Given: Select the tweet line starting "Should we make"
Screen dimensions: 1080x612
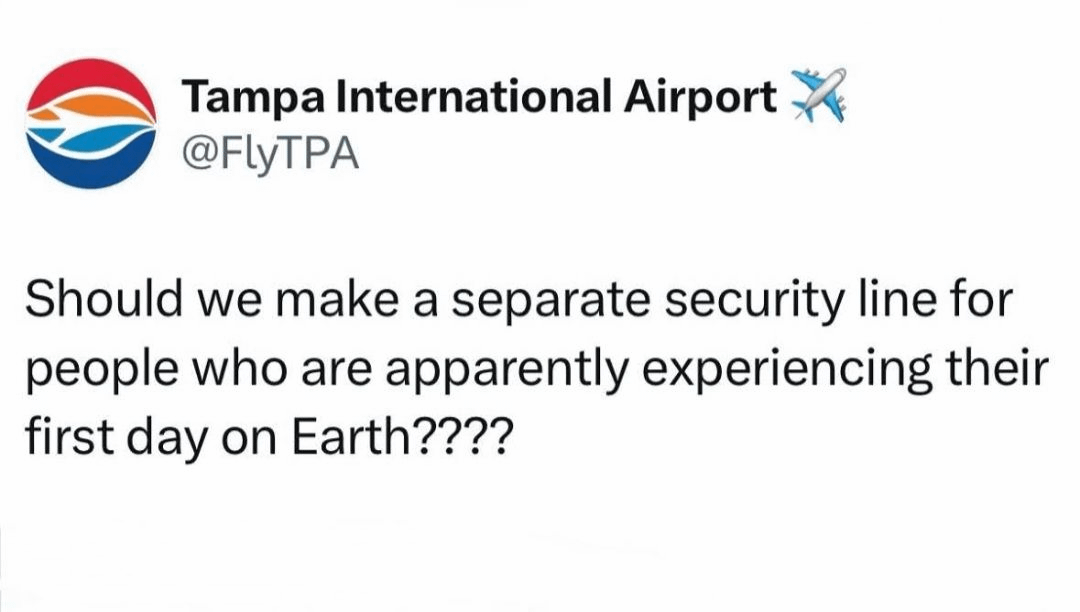Looking at the screenshot, I should (x=519, y=300).
